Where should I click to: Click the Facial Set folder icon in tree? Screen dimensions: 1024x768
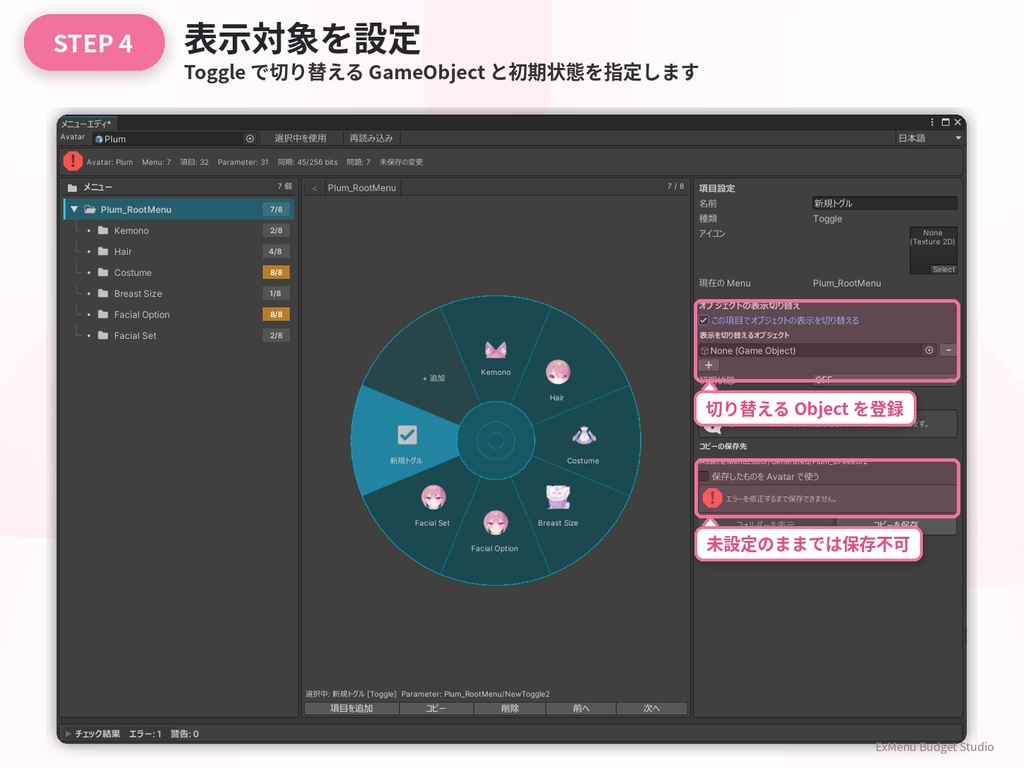coord(103,335)
